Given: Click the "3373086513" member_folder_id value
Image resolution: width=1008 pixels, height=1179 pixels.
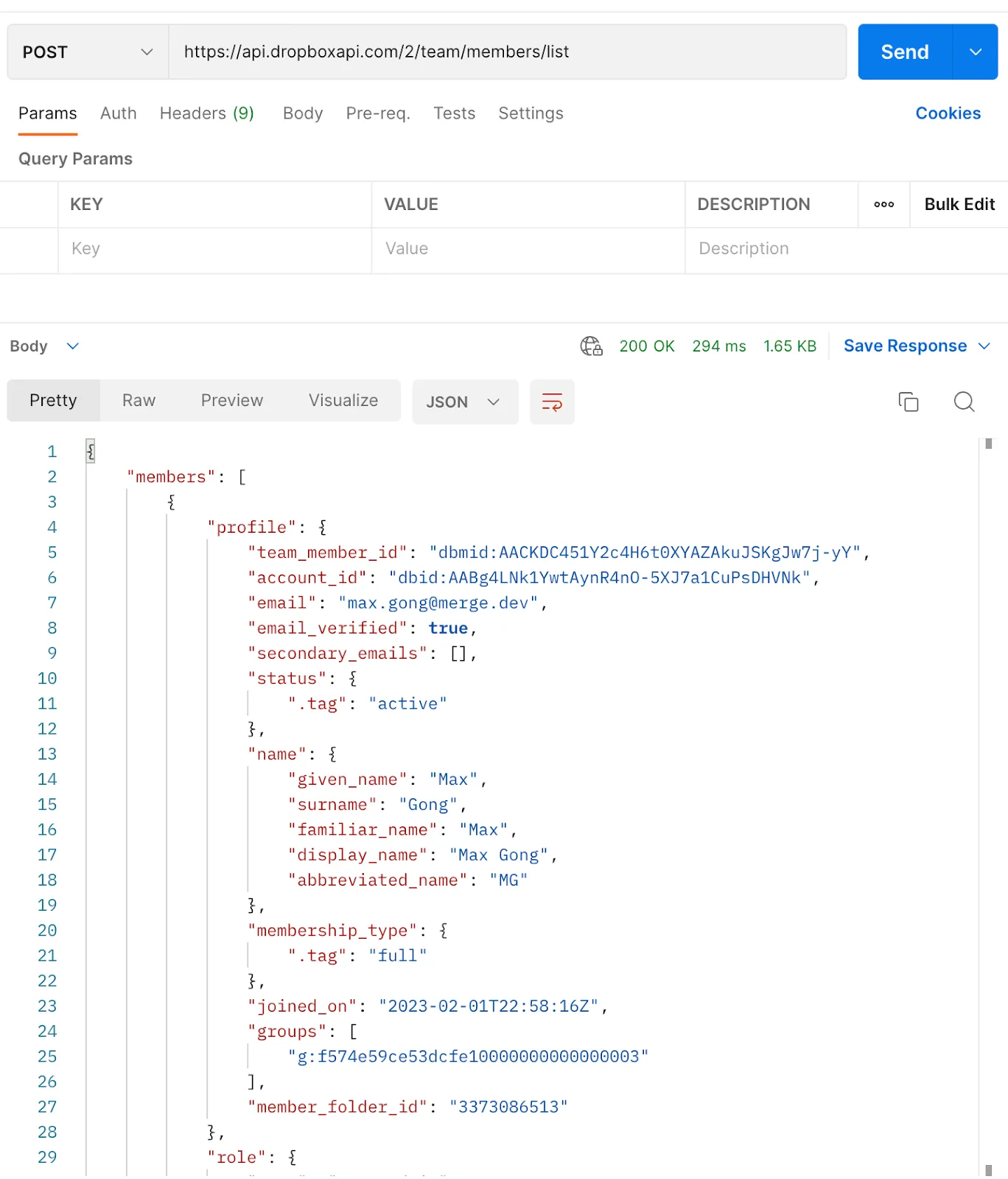Looking at the screenshot, I should [508, 1107].
